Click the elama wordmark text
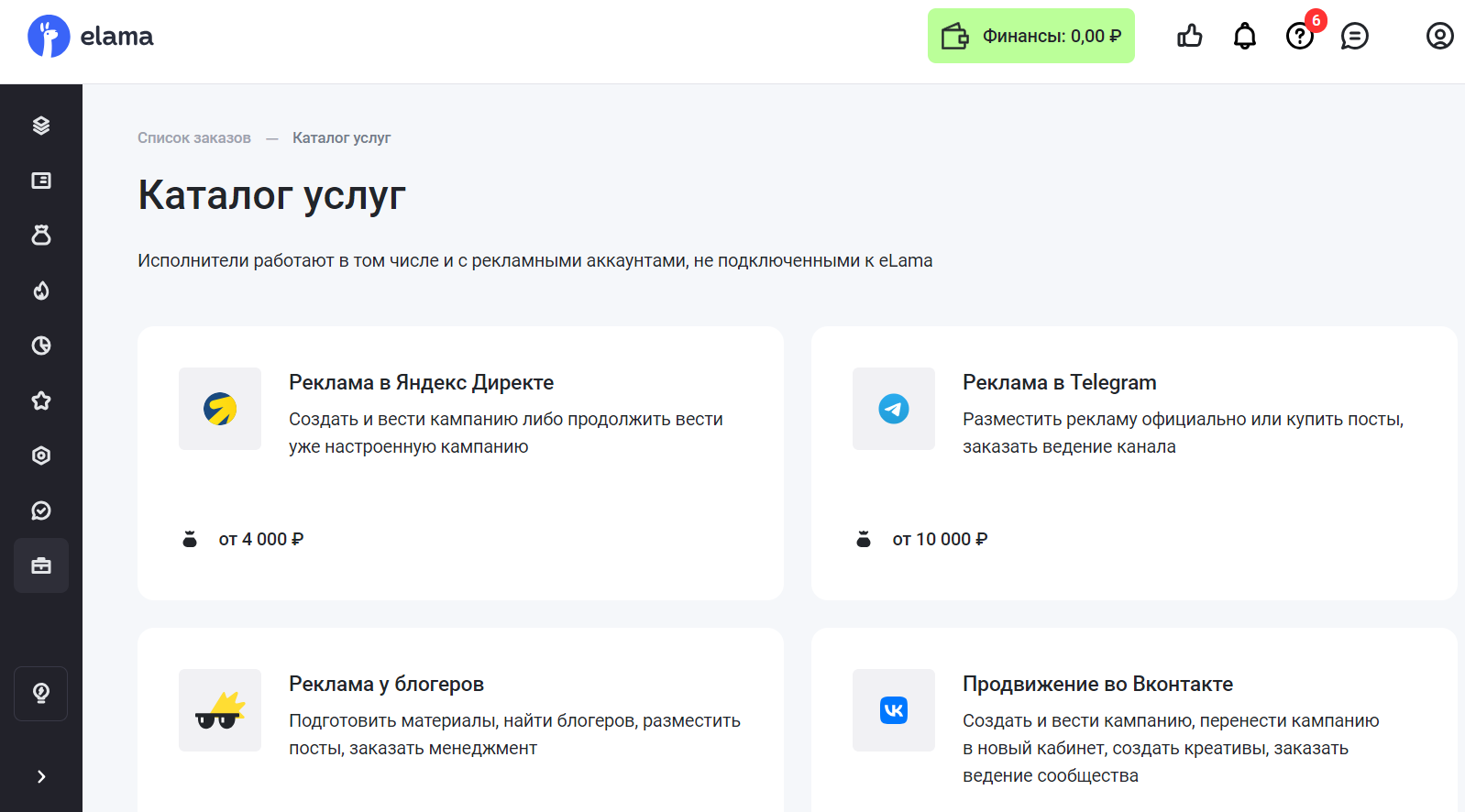Screen dimensions: 1465x812 [116, 37]
